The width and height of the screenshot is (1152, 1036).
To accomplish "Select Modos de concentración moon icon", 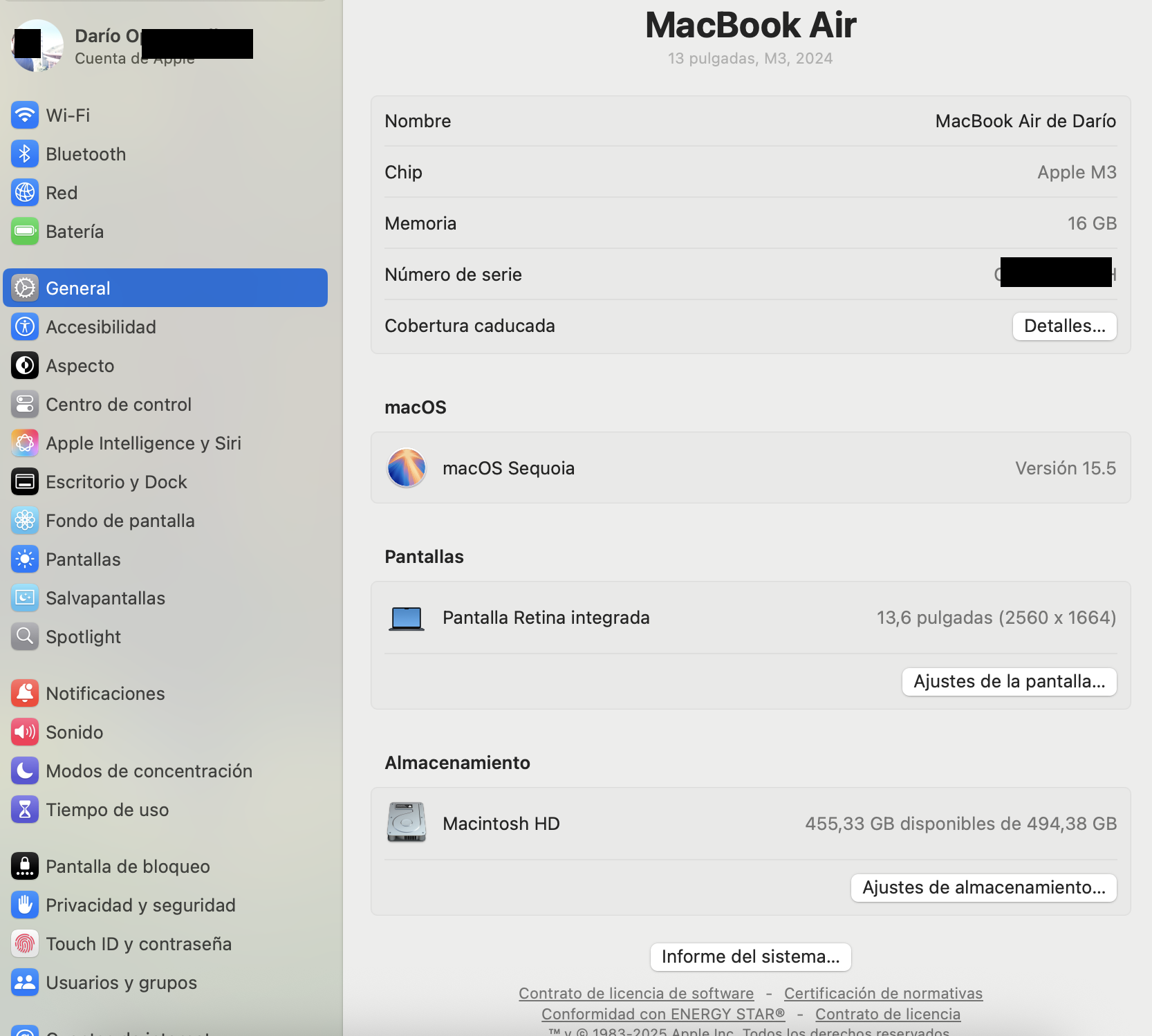I will [25, 770].
